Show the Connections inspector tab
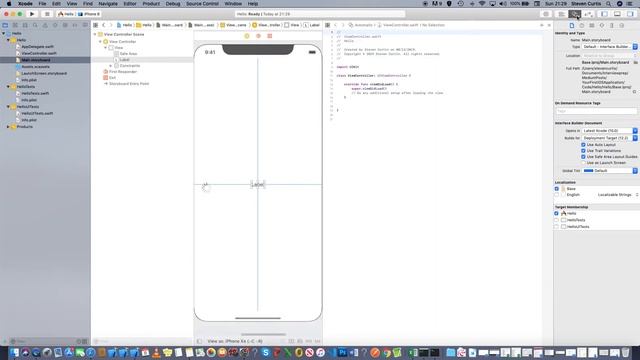640x360 pixels. tap(622, 25)
